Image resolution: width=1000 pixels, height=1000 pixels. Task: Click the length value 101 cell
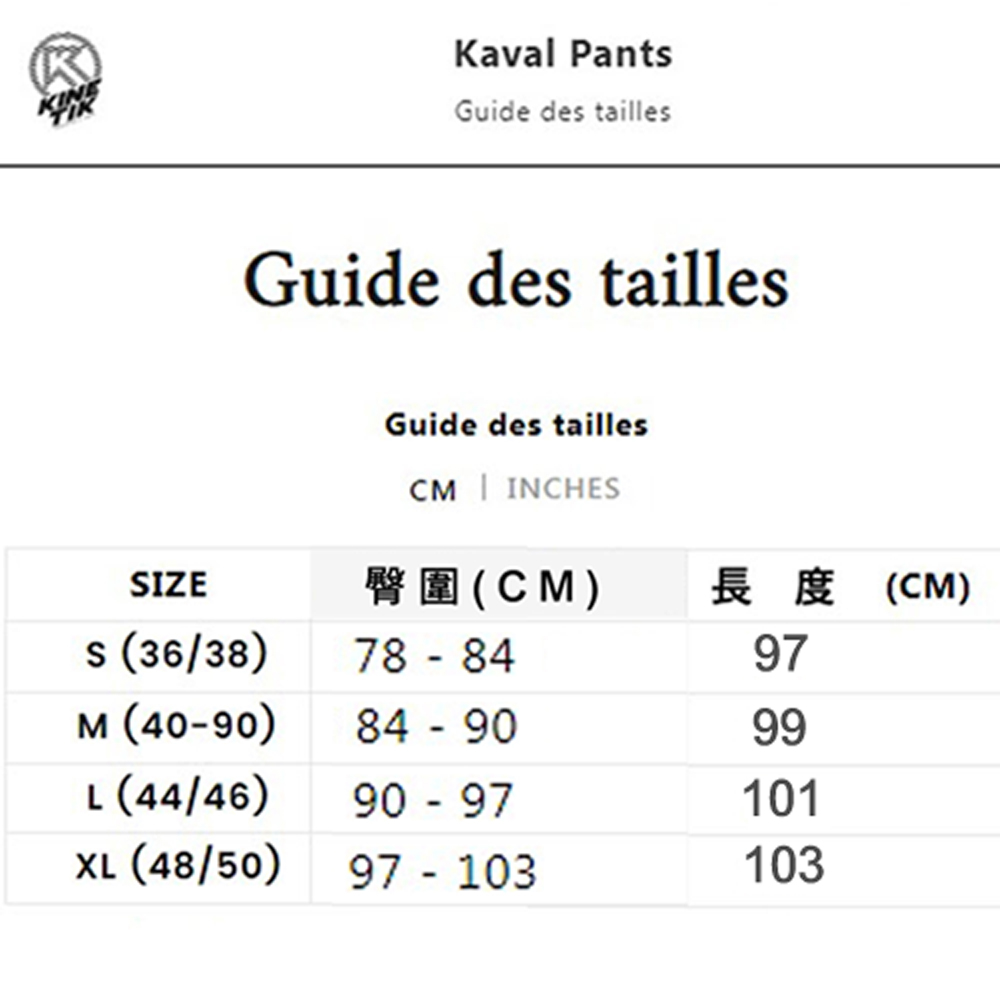844,798
